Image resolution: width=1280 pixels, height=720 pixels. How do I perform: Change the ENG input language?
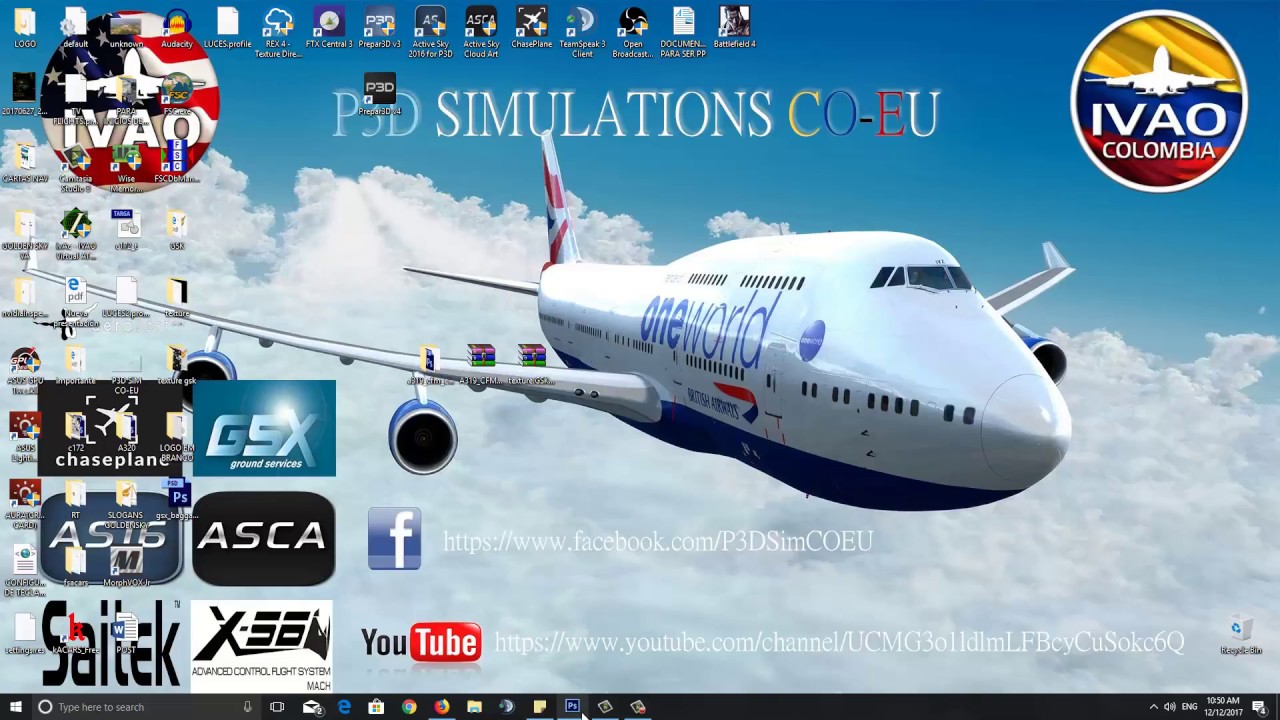click(x=1189, y=707)
